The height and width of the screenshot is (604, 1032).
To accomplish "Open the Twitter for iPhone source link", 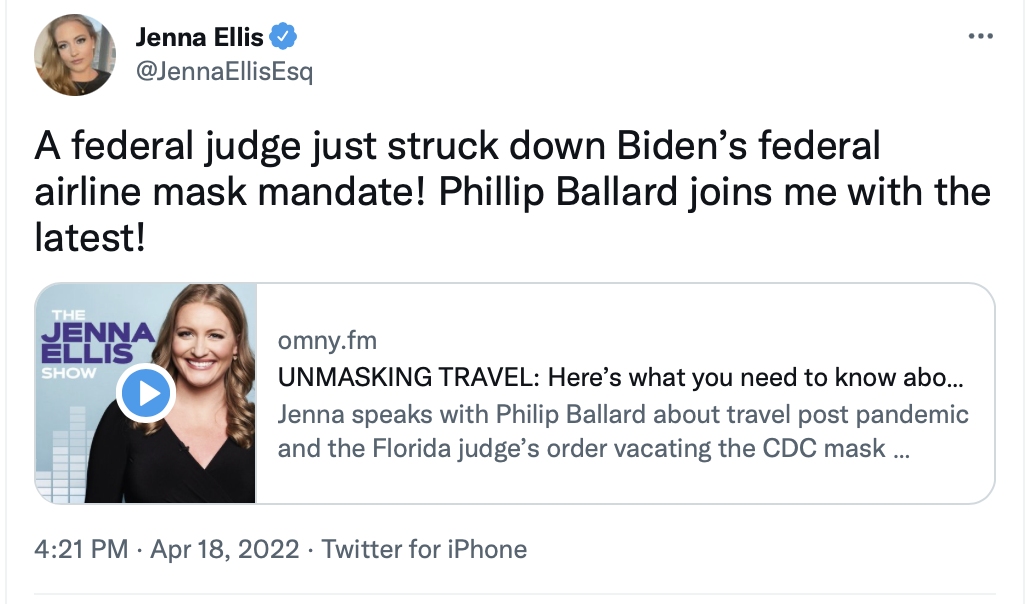I will click(424, 549).
